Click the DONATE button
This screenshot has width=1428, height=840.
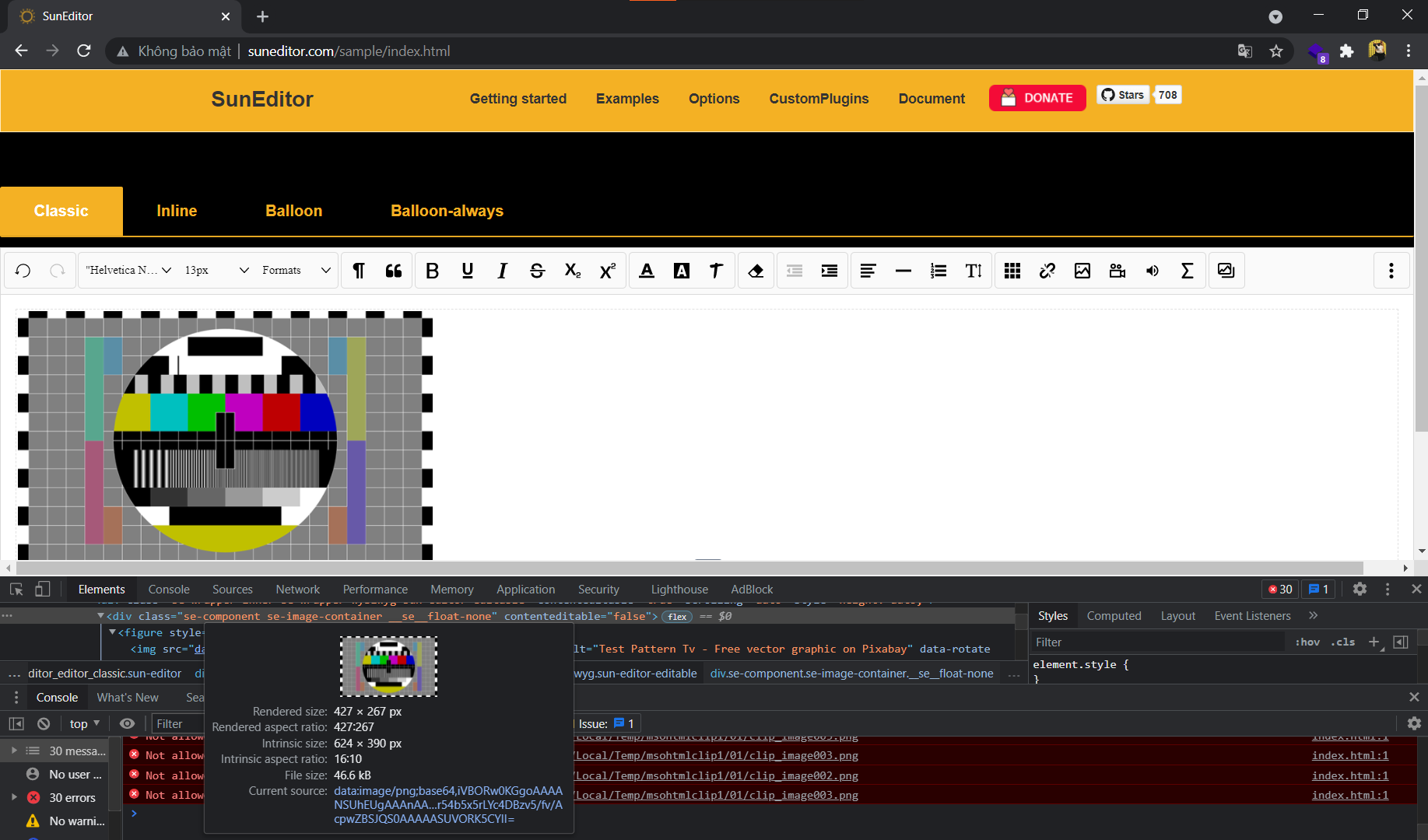tap(1037, 98)
